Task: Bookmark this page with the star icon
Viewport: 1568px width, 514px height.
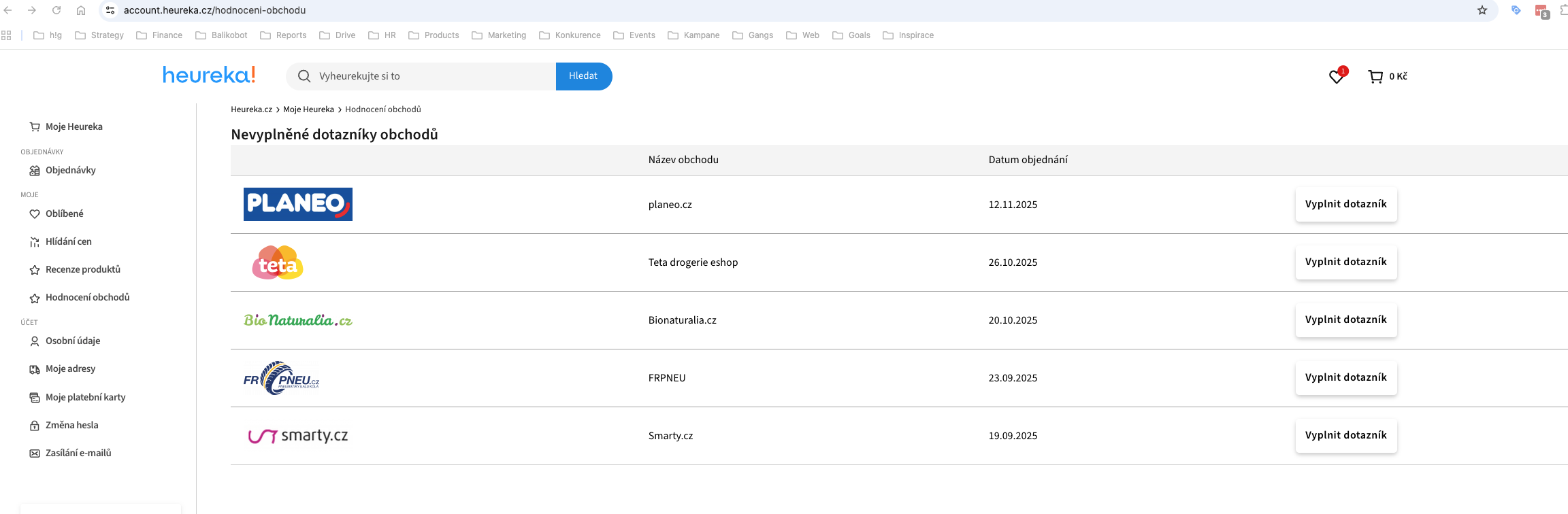Action: coord(1482,10)
